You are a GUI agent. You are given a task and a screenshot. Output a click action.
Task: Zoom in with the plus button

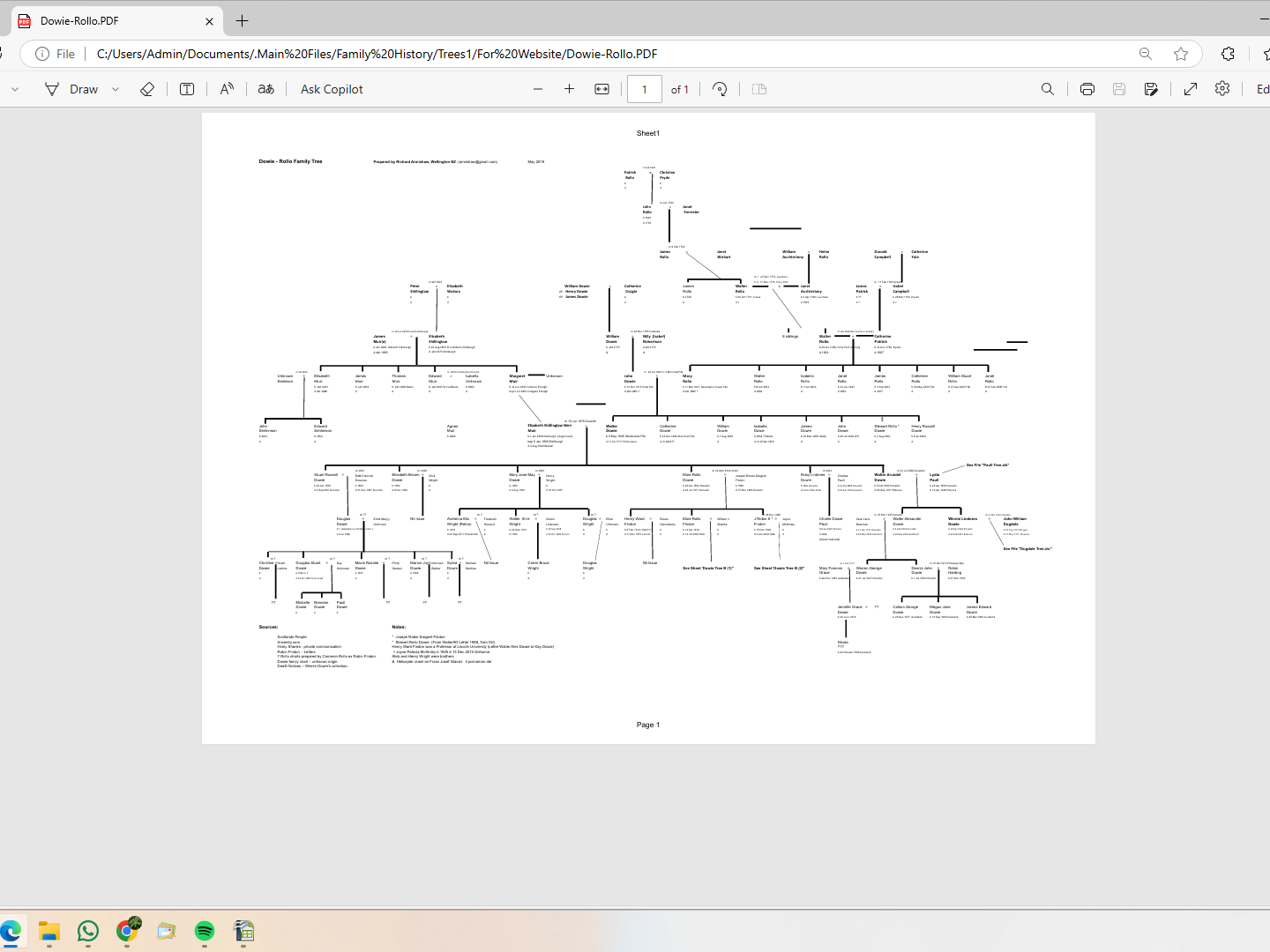(x=569, y=89)
